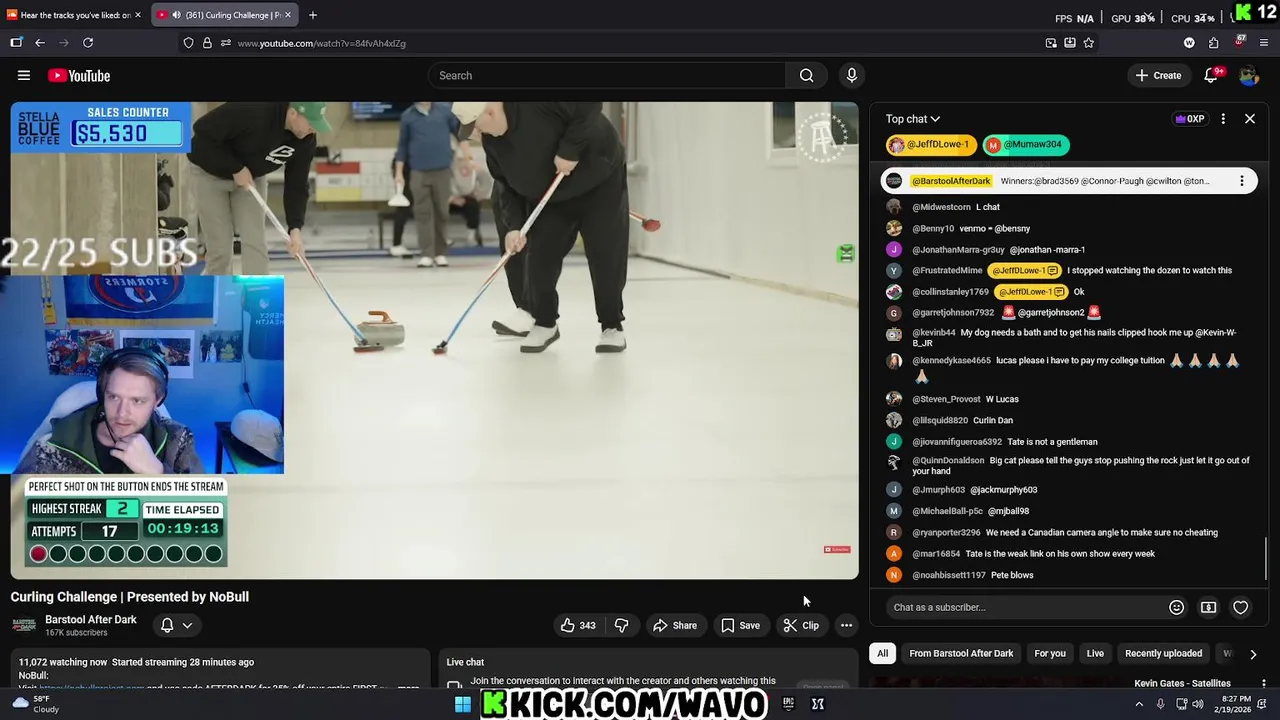Select the All filter chip
The image size is (1280, 720).
pyautogui.click(x=882, y=653)
